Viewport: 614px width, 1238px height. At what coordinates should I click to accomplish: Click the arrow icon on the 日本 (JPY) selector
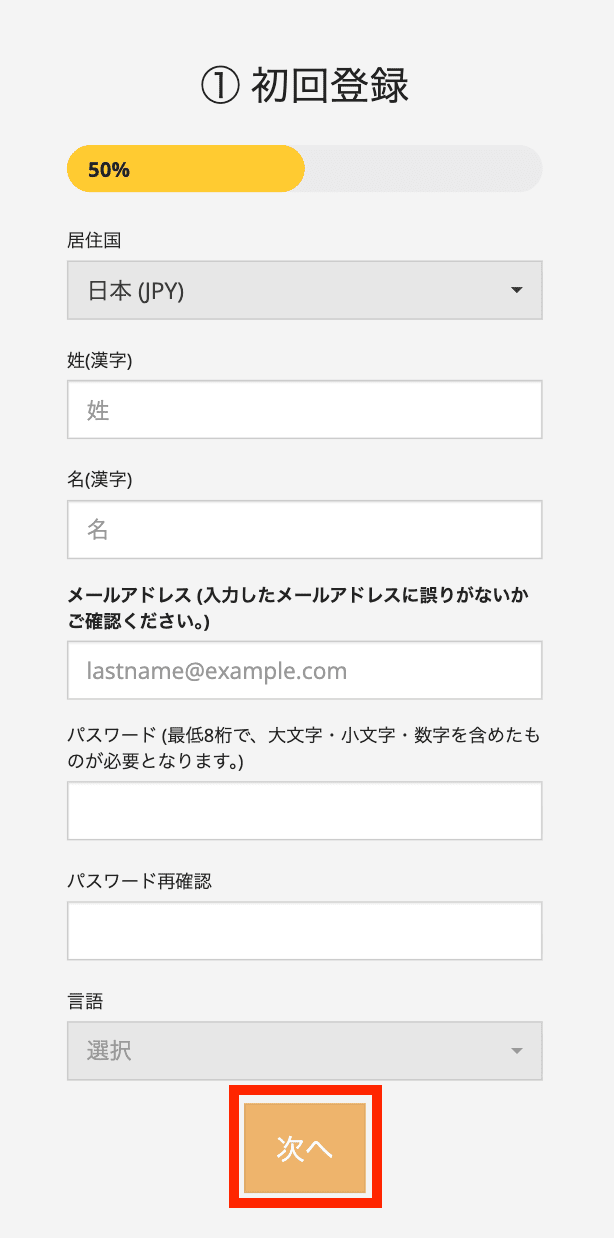pos(516,291)
